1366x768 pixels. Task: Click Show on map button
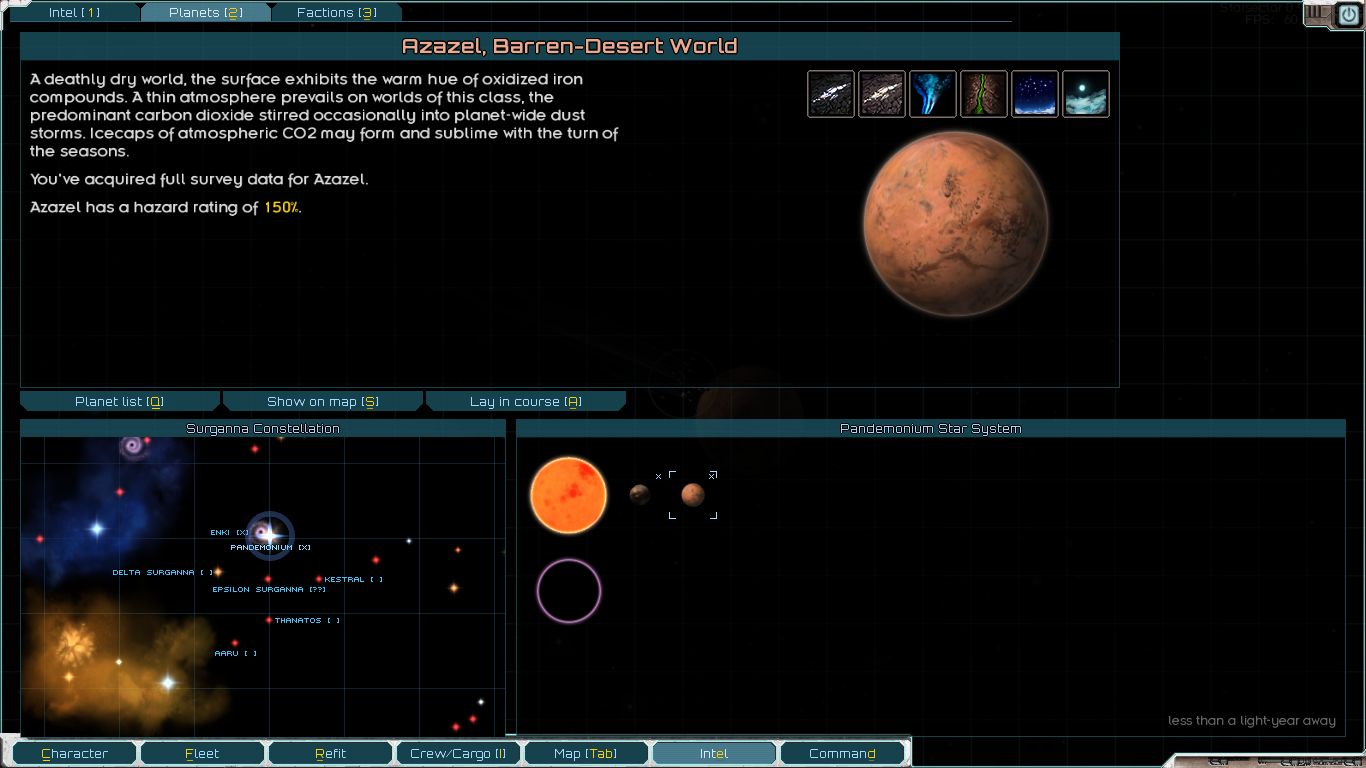point(322,402)
